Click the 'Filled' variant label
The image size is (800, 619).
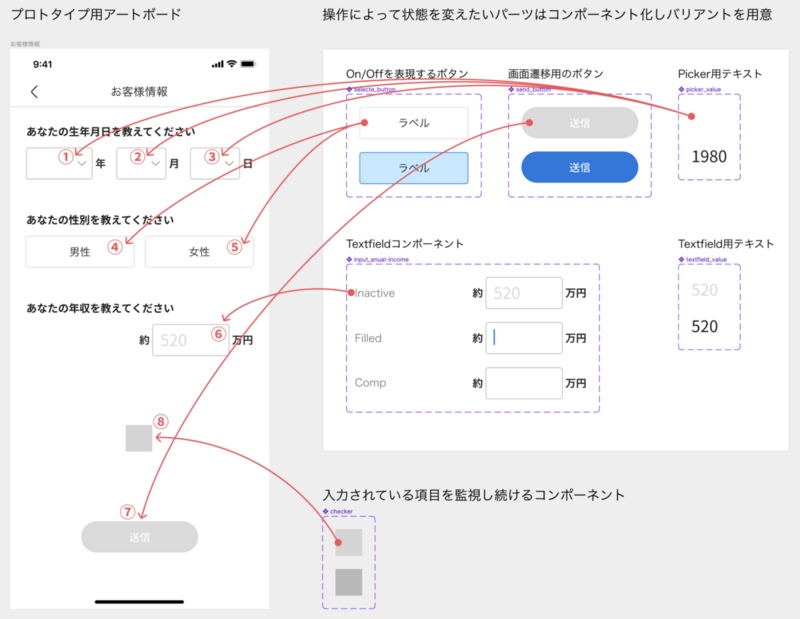[368, 338]
